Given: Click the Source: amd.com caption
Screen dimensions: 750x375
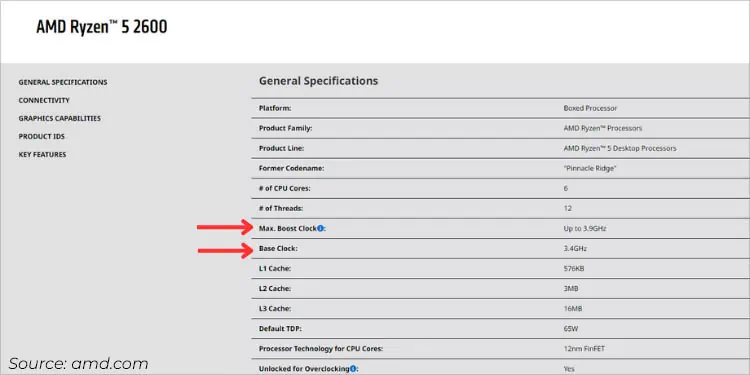Looking at the screenshot, I should [x=78, y=364].
